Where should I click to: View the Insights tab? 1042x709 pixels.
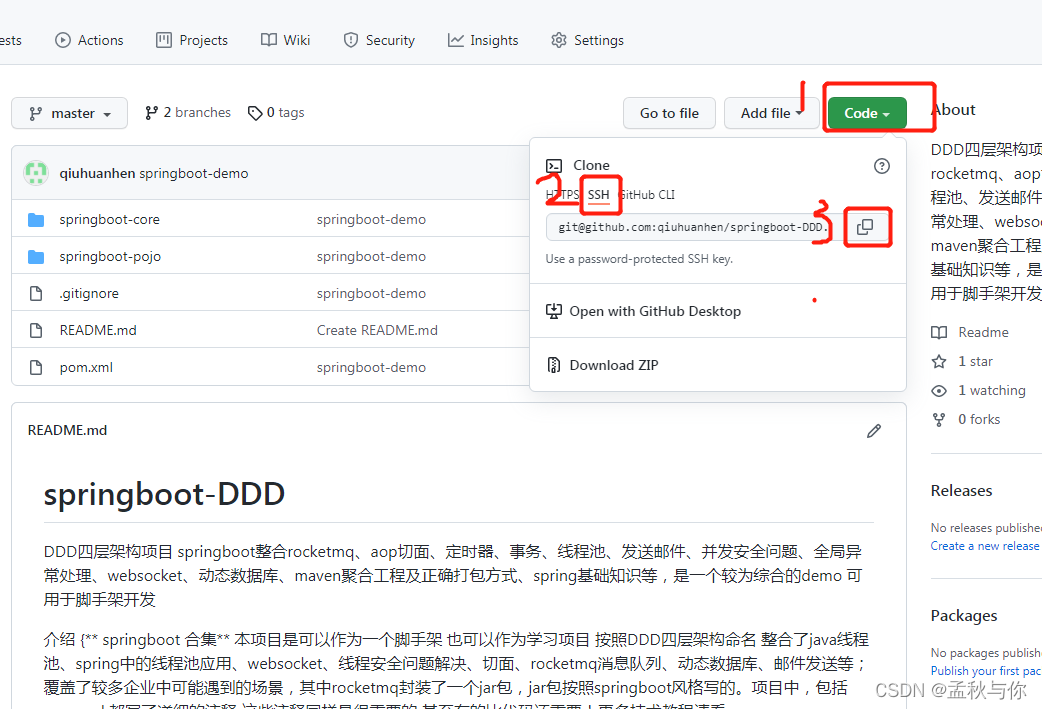pos(483,40)
